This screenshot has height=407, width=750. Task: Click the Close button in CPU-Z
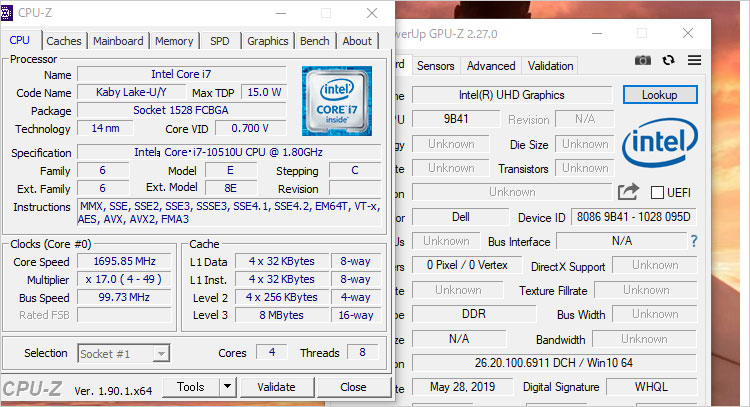353,386
